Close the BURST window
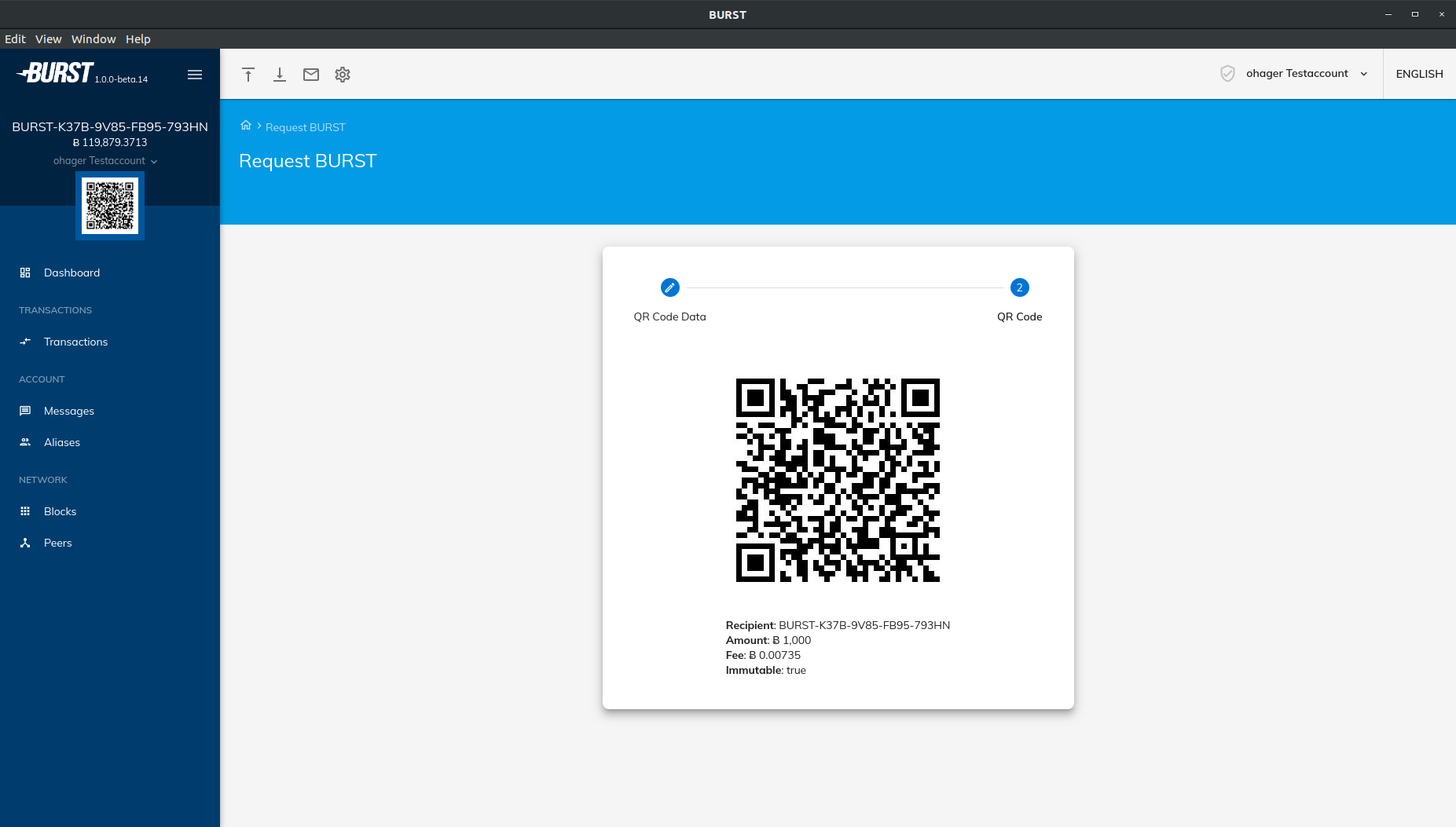Image resolution: width=1456 pixels, height=827 pixels. coord(1442,14)
